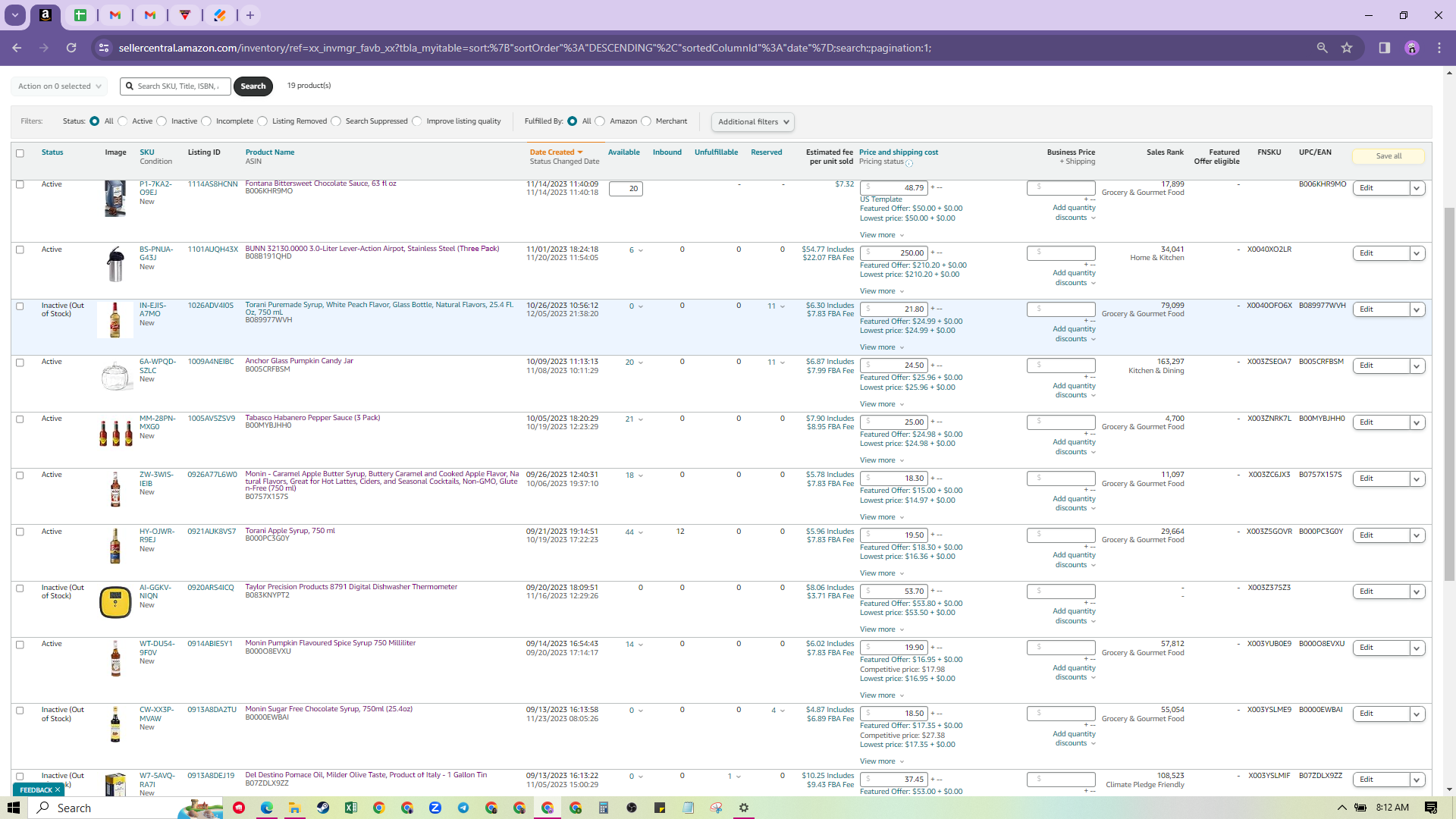Close the Feedback tab
Image resolution: width=1456 pixels, height=819 pixels.
click(58, 790)
